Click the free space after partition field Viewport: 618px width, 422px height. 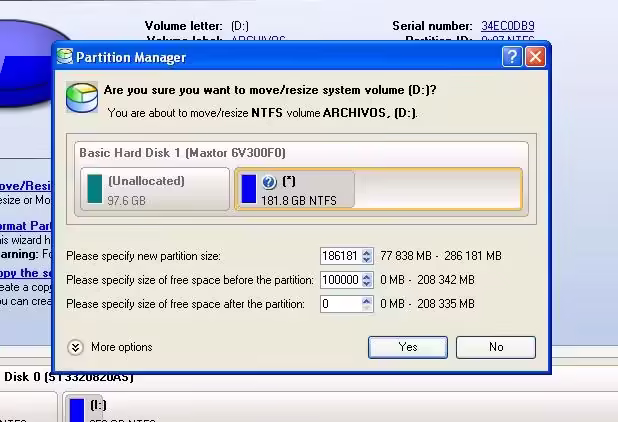pyautogui.click(x=341, y=304)
